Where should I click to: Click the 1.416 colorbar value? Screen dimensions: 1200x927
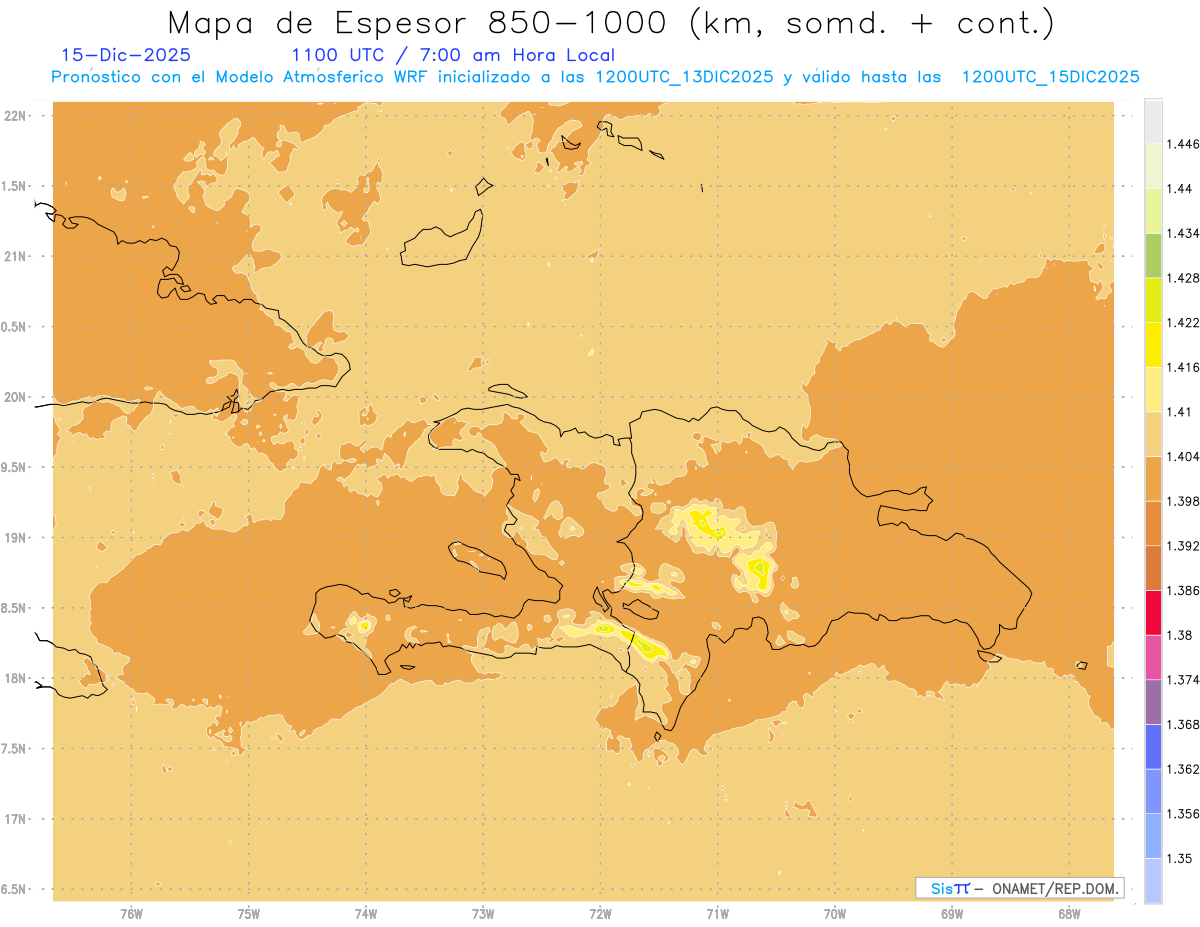1182,367
